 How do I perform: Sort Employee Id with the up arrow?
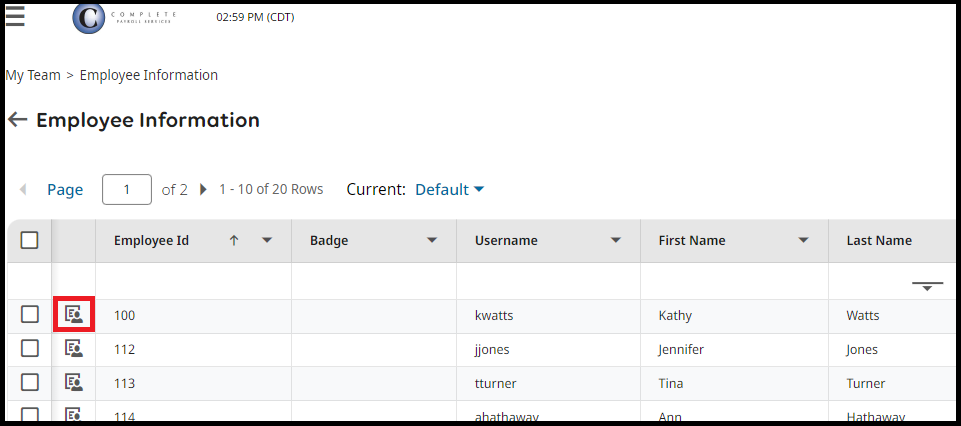pos(234,240)
